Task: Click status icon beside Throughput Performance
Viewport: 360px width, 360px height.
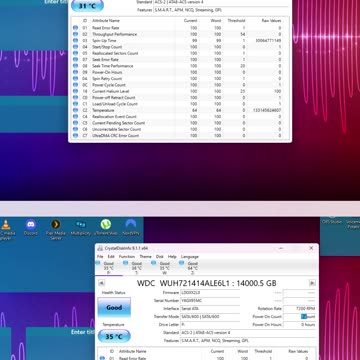Action: [75, 34]
